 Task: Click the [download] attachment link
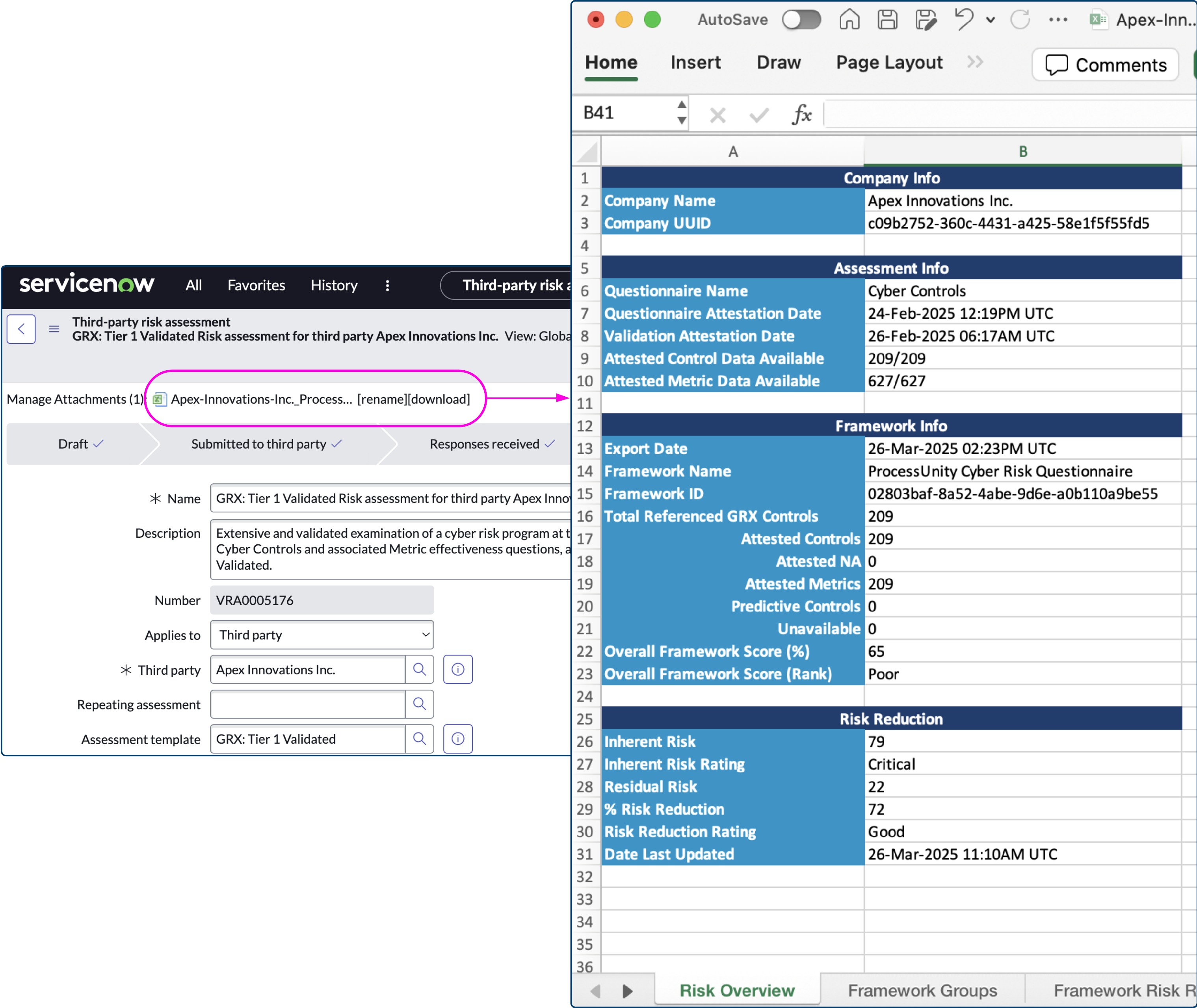439,399
